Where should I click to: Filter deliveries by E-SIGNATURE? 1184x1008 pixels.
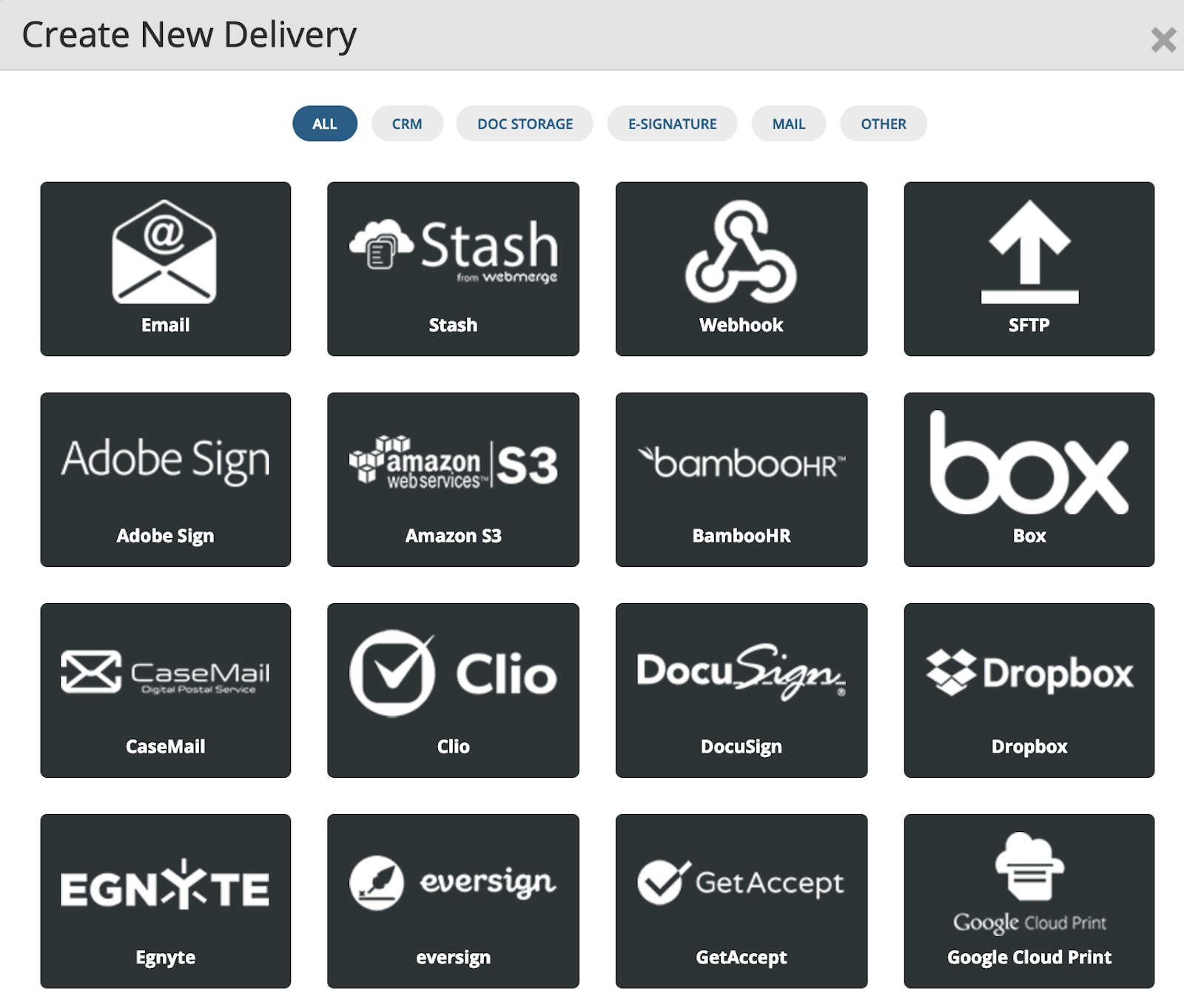click(x=672, y=124)
